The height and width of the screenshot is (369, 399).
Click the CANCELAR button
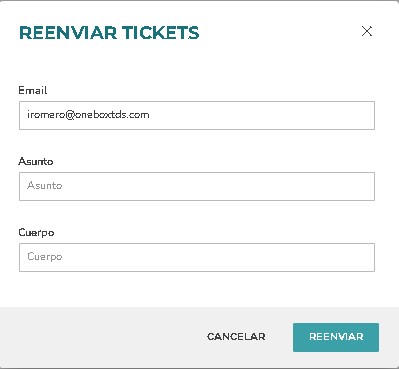pos(236,337)
